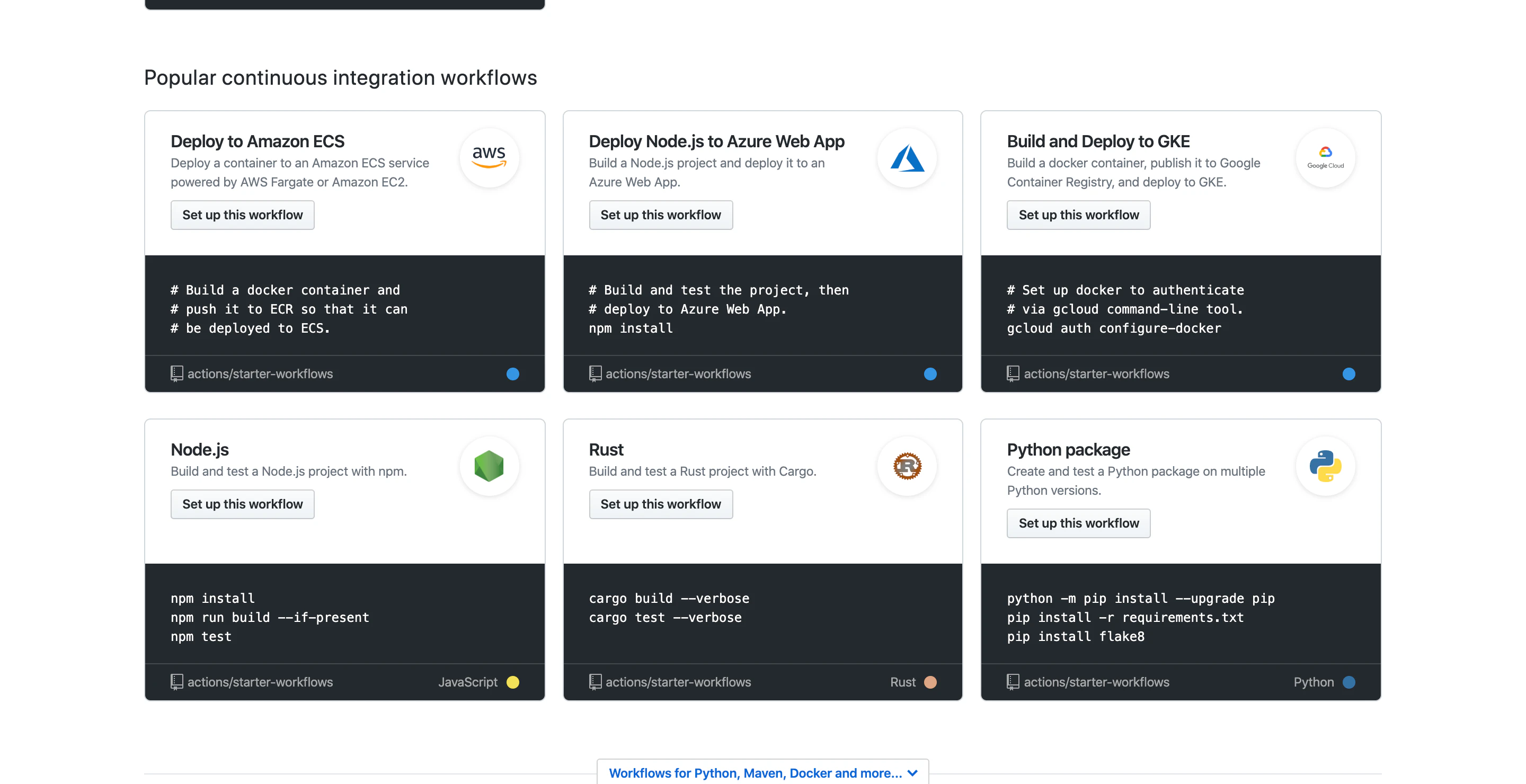Image resolution: width=1526 pixels, height=784 pixels.
Task: Click 'cargo build --verbose' code line
Action: click(669, 598)
